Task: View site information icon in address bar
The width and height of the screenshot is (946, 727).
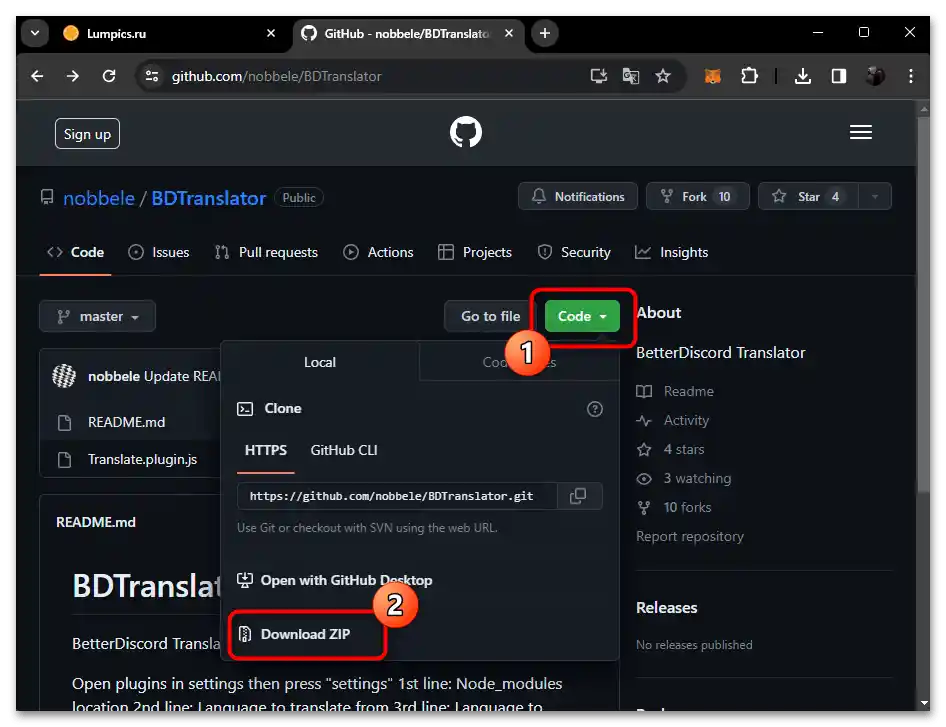Action: (151, 76)
